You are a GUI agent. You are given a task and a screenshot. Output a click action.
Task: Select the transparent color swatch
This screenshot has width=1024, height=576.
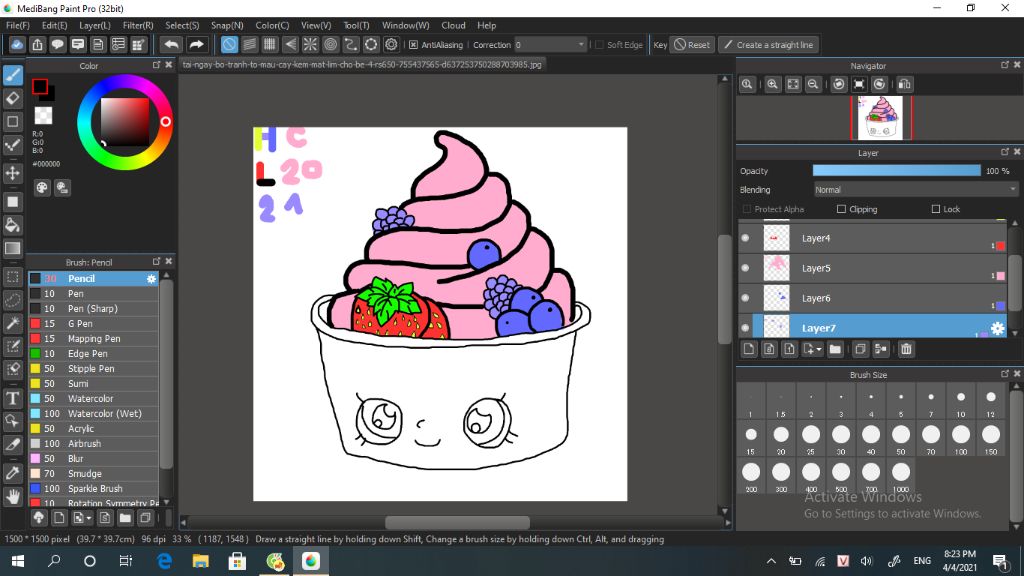[43, 116]
